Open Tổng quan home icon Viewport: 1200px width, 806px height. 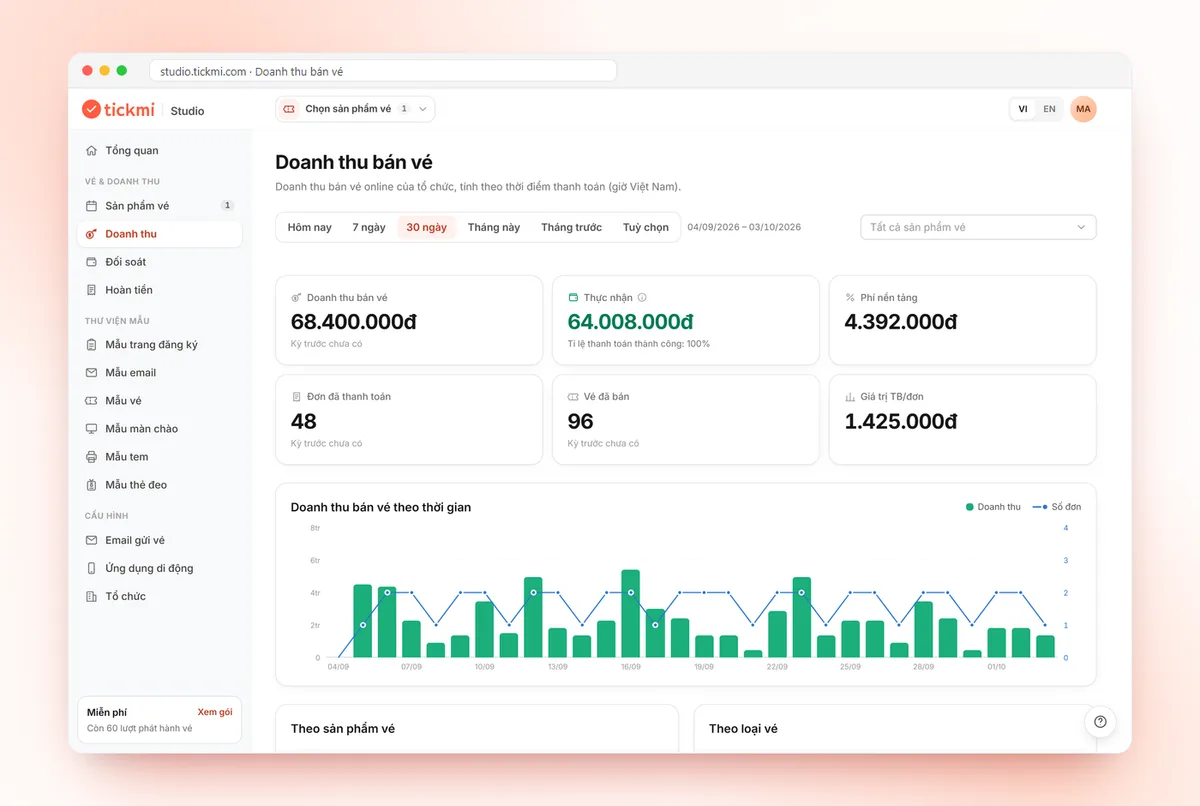pyautogui.click(x=92, y=151)
